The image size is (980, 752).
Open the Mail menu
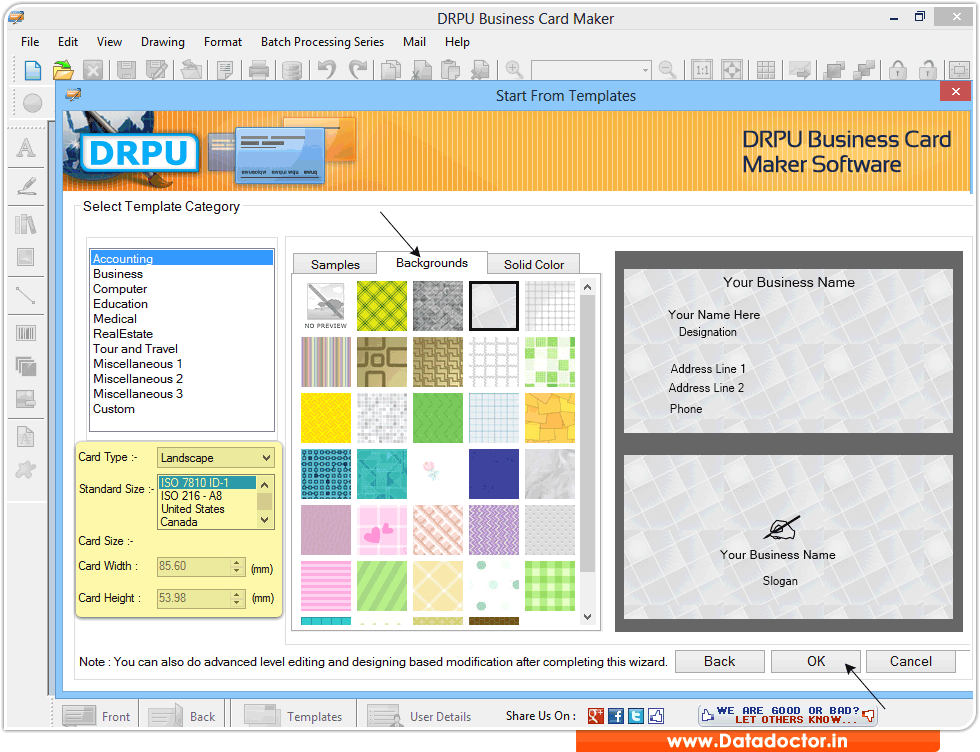click(414, 42)
